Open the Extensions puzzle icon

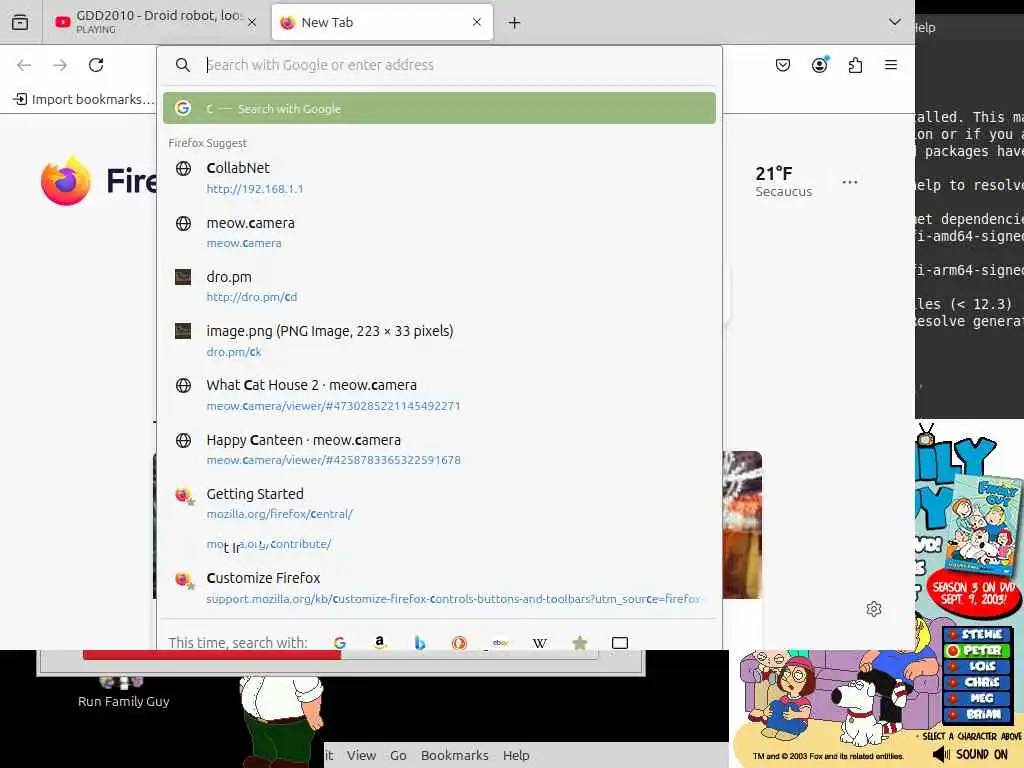point(856,65)
